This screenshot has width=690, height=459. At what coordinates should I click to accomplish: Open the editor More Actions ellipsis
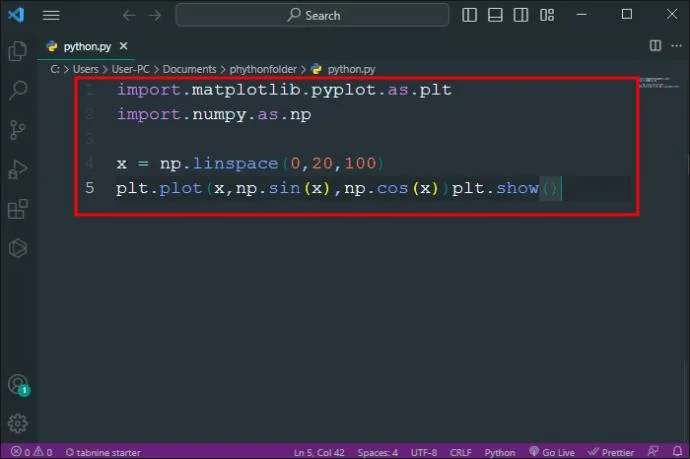[676, 45]
